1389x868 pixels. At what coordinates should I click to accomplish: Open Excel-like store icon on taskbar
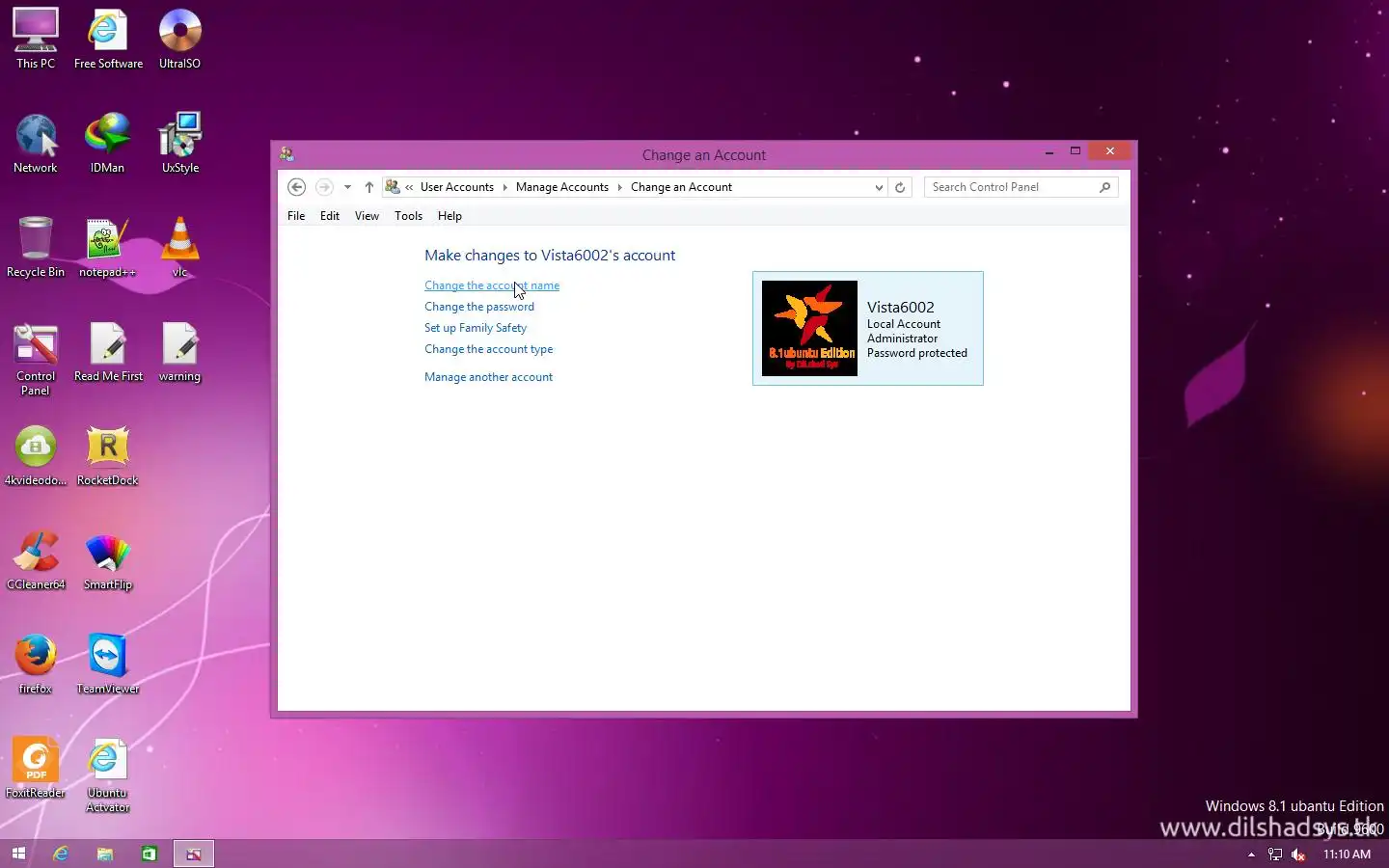(x=150, y=854)
